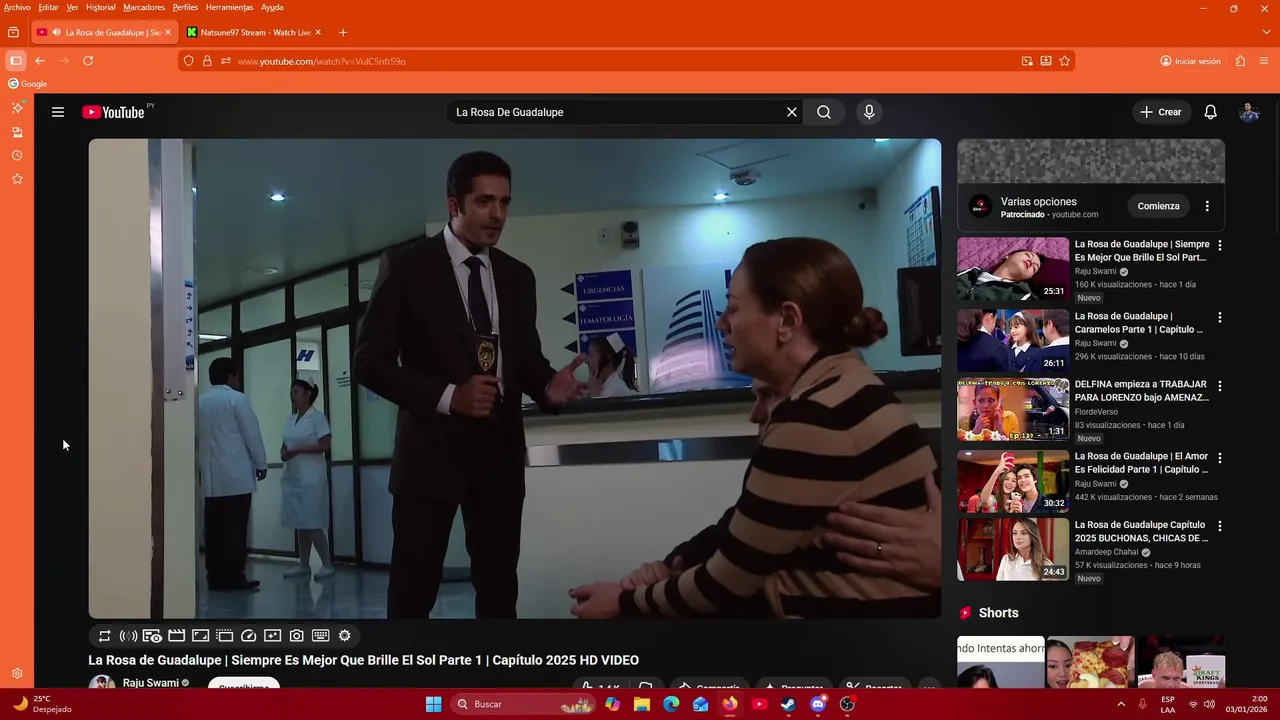
Task: Bookmark this page with the star icon
Action: (1065, 61)
